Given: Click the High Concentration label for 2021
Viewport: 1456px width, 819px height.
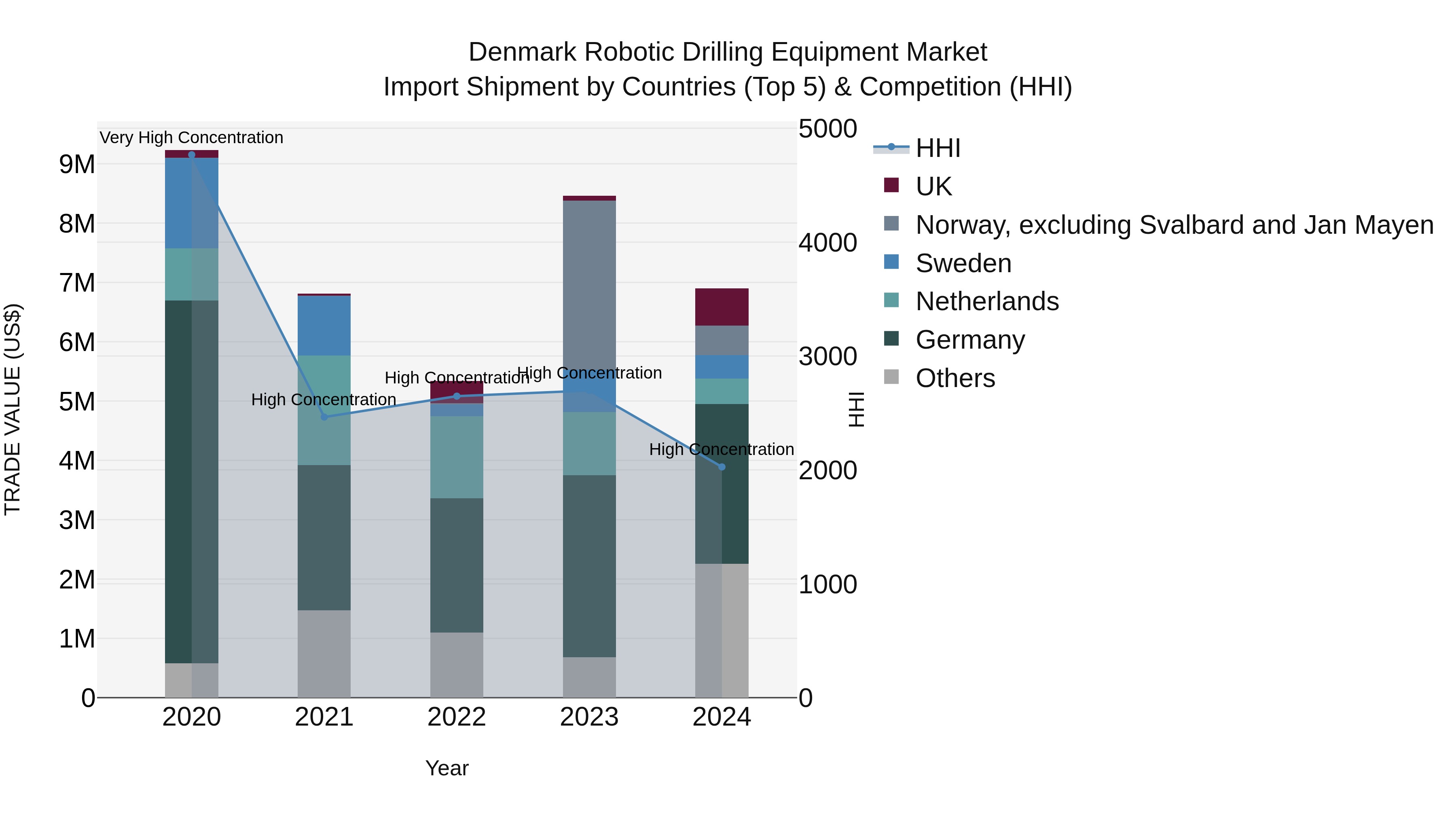Looking at the screenshot, I should [324, 400].
